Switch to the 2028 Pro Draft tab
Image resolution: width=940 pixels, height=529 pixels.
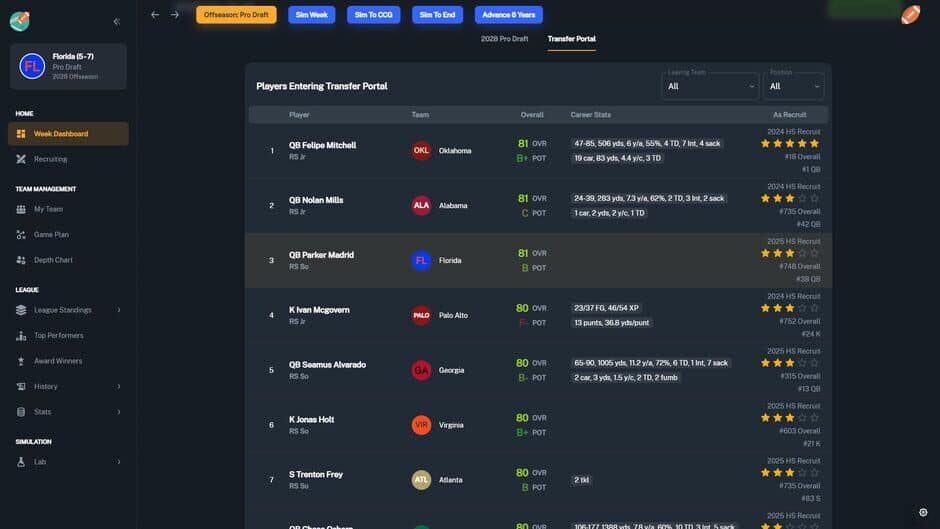pyautogui.click(x=505, y=39)
